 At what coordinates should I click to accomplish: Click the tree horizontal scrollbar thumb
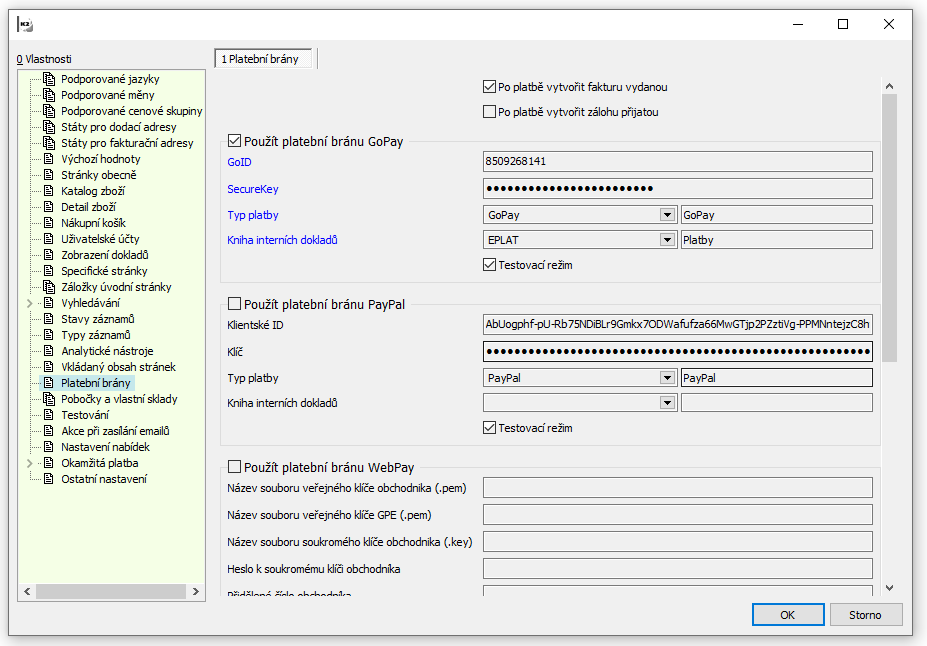tap(111, 591)
